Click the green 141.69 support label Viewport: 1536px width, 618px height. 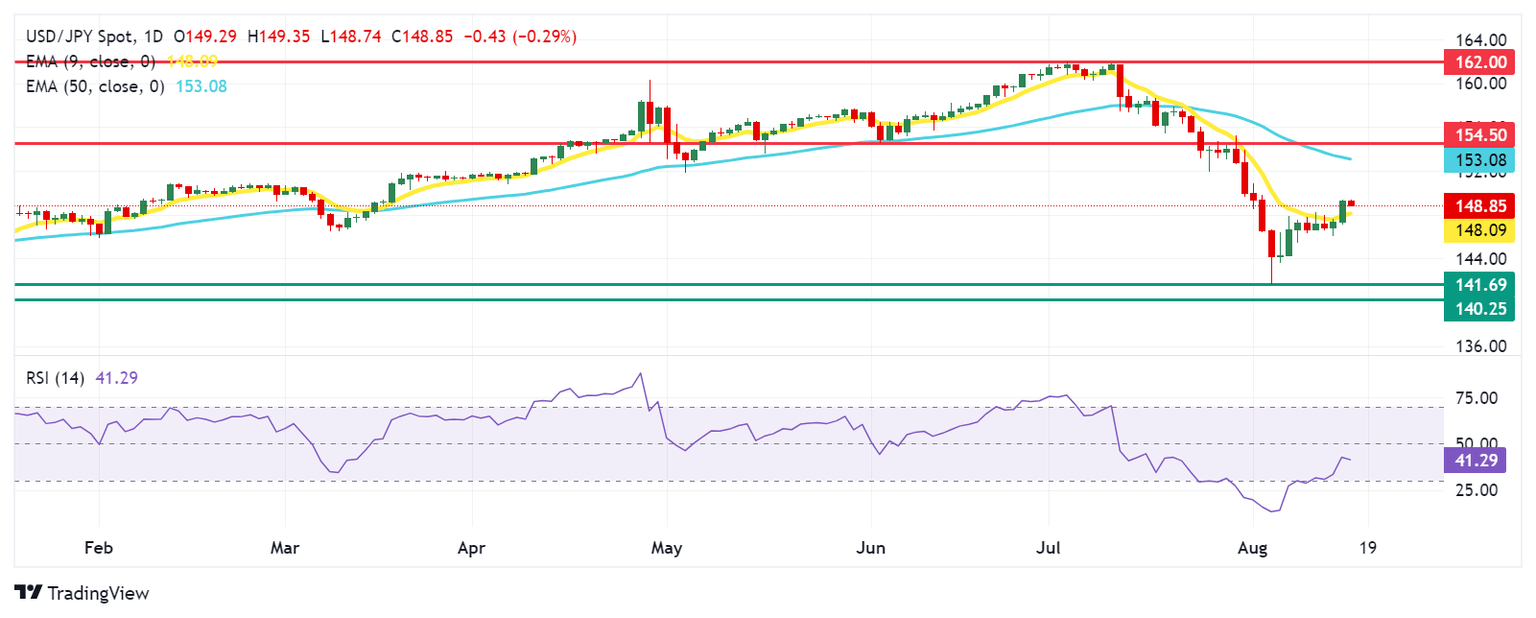tap(1479, 285)
